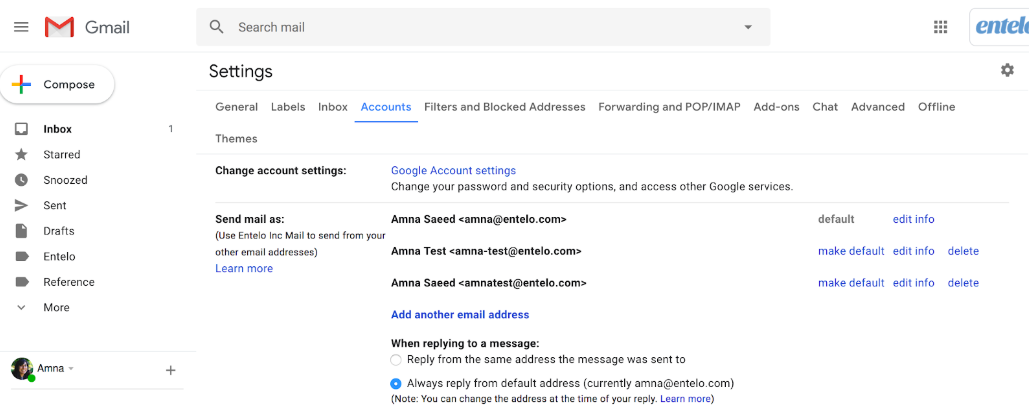Open Forwarding and POP/IMAP tab
Screen dimensions: 1032x408
(669, 107)
